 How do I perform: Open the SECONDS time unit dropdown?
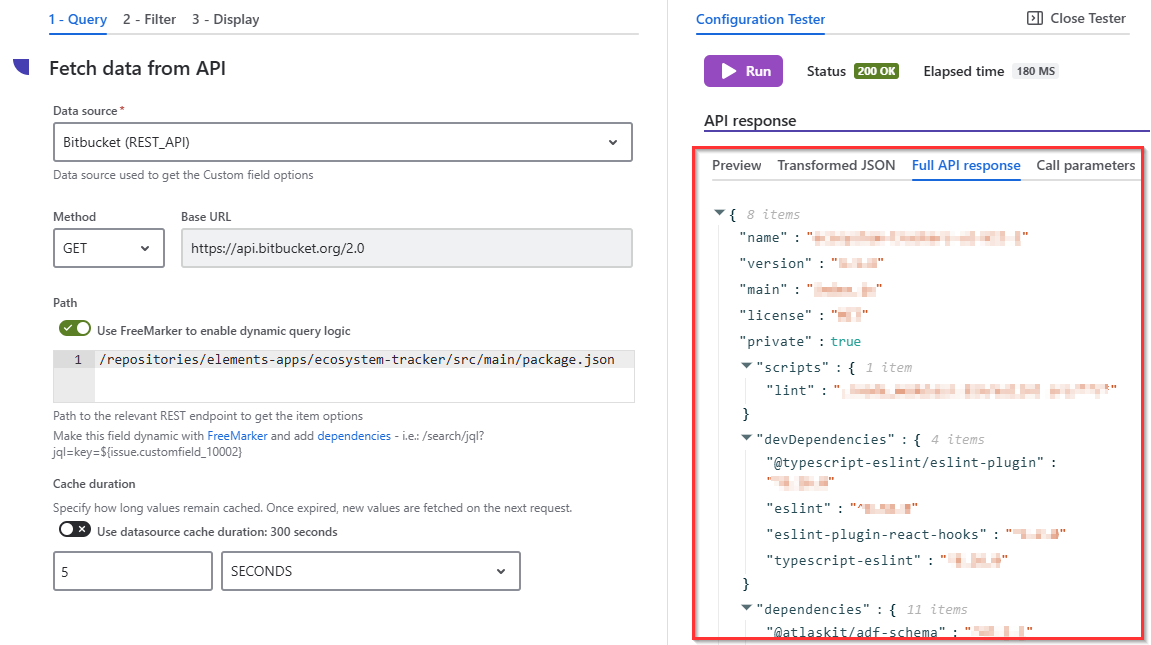click(x=371, y=571)
